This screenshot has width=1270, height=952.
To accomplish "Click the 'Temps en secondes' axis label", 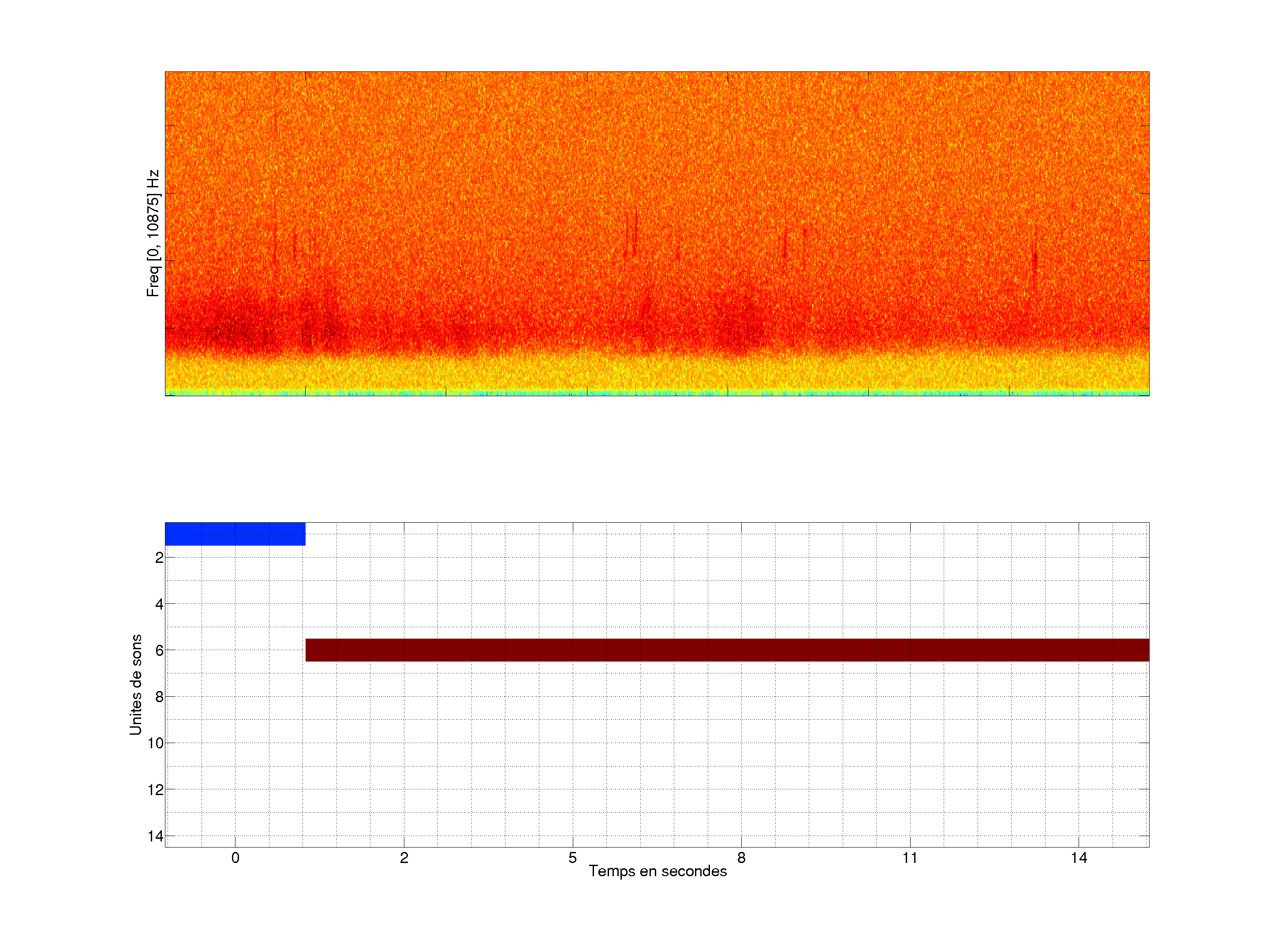I will click(x=657, y=871).
